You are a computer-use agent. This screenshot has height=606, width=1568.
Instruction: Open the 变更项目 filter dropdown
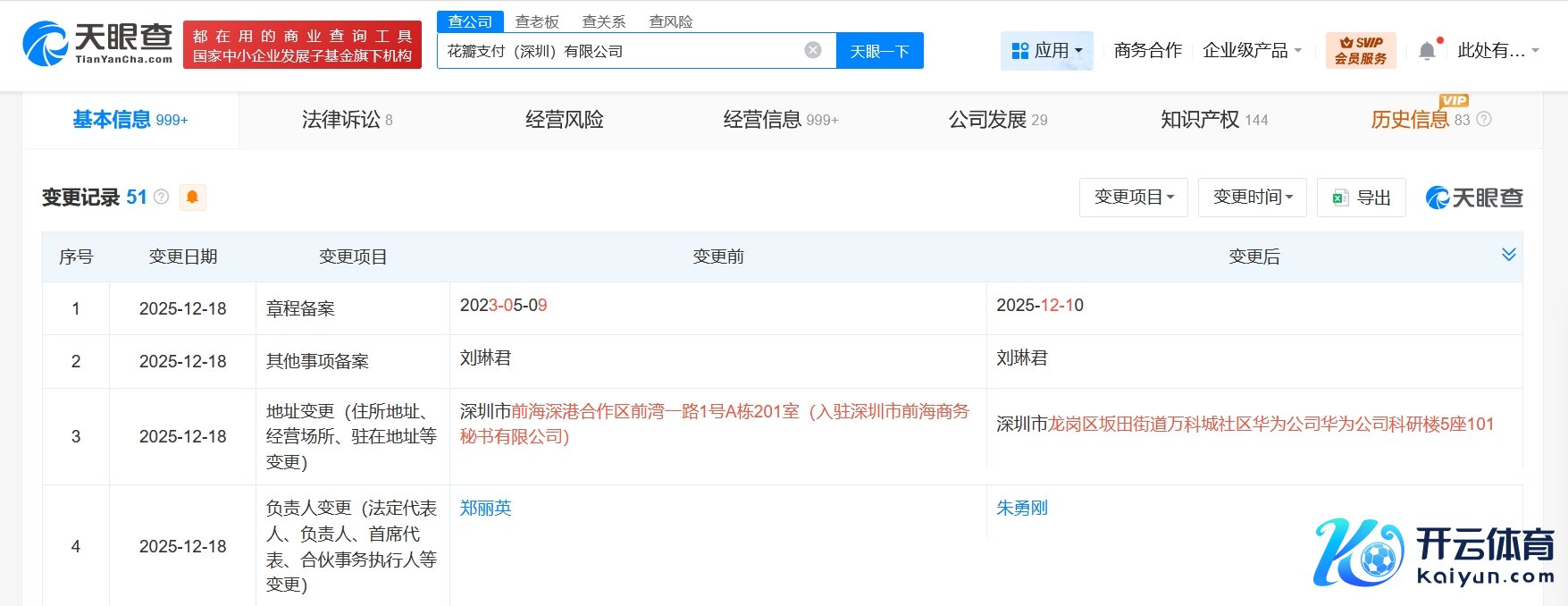pyautogui.click(x=1133, y=198)
